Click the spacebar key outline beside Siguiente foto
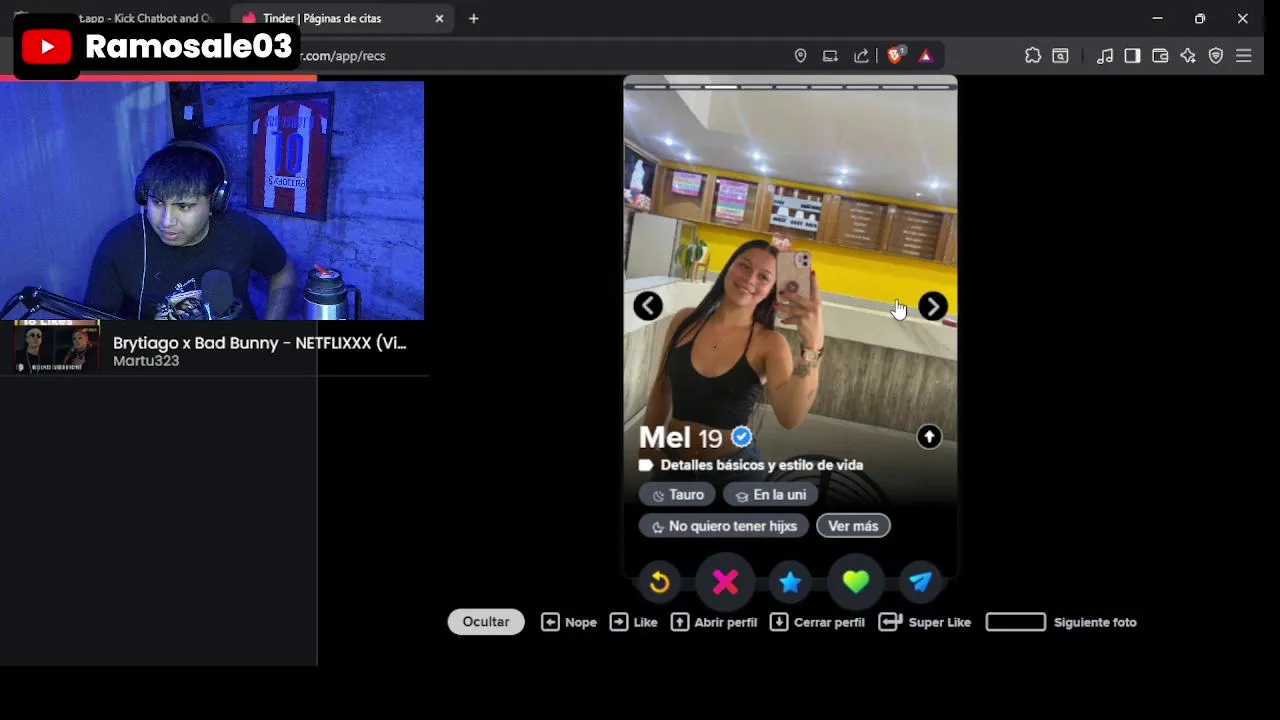This screenshot has width=1280, height=720. coord(1016,622)
